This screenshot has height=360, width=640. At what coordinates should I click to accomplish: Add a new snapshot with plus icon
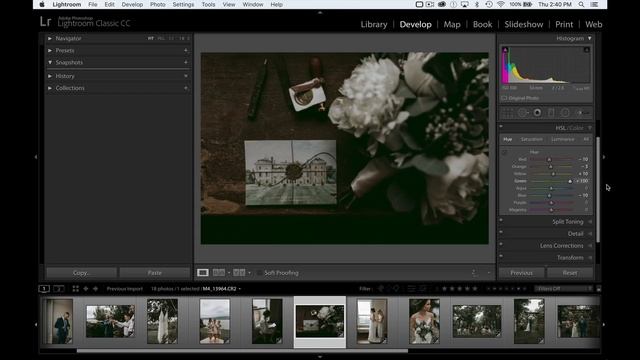pos(186,62)
